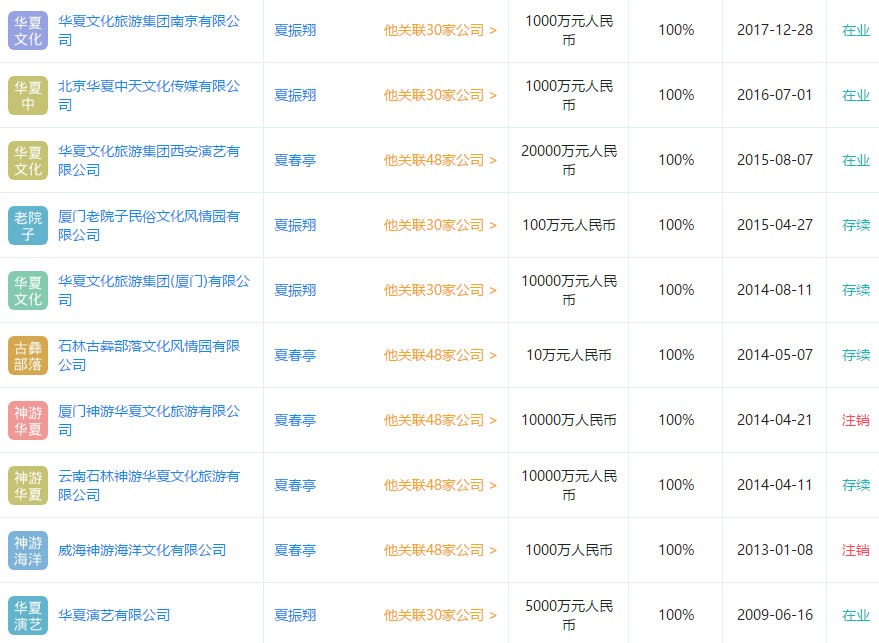Expand 他关联30家公司 in the 北京华夏中天 row
This screenshot has width=879, height=643.
coord(440,95)
